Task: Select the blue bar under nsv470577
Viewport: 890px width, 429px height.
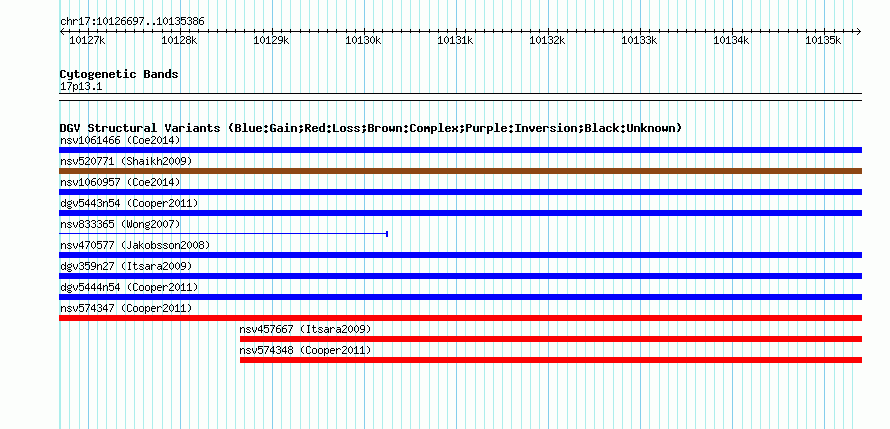Action: [460, 255]
